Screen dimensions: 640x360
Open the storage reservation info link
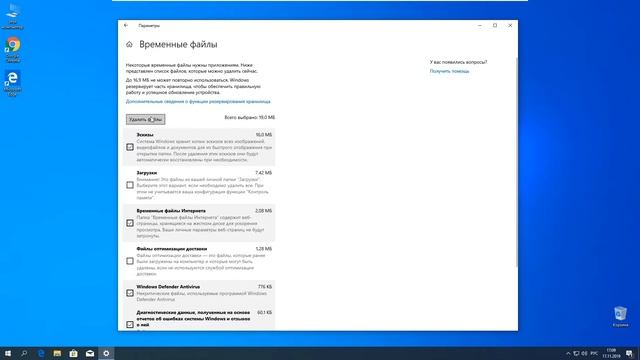pyautogui.click(x=198, y=101)
